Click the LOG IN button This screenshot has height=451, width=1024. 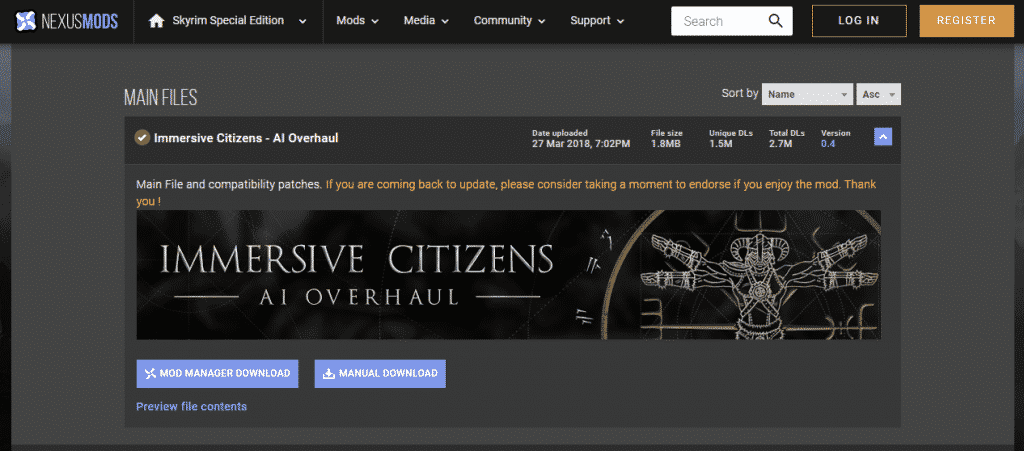(859, 21)
